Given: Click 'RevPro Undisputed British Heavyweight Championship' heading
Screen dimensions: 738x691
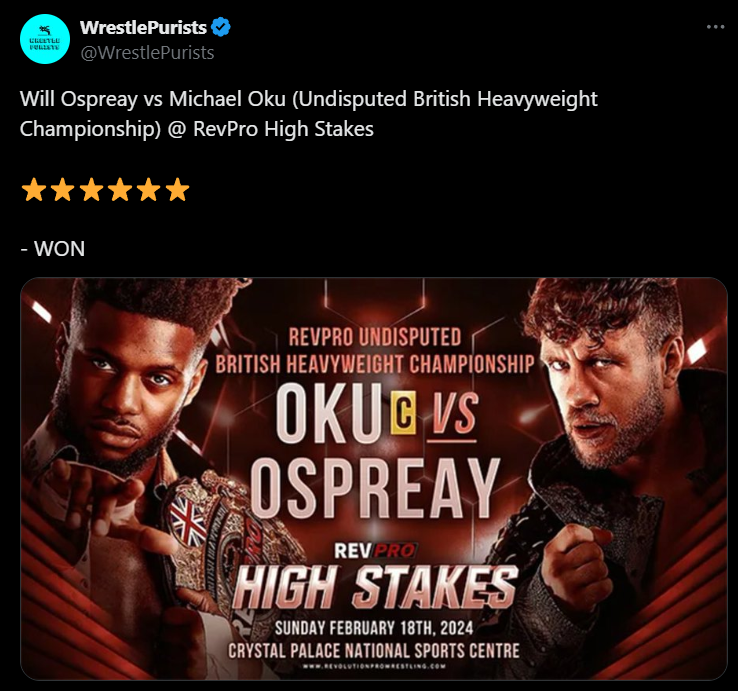Looking at the screenshot, I should point(375,351).
